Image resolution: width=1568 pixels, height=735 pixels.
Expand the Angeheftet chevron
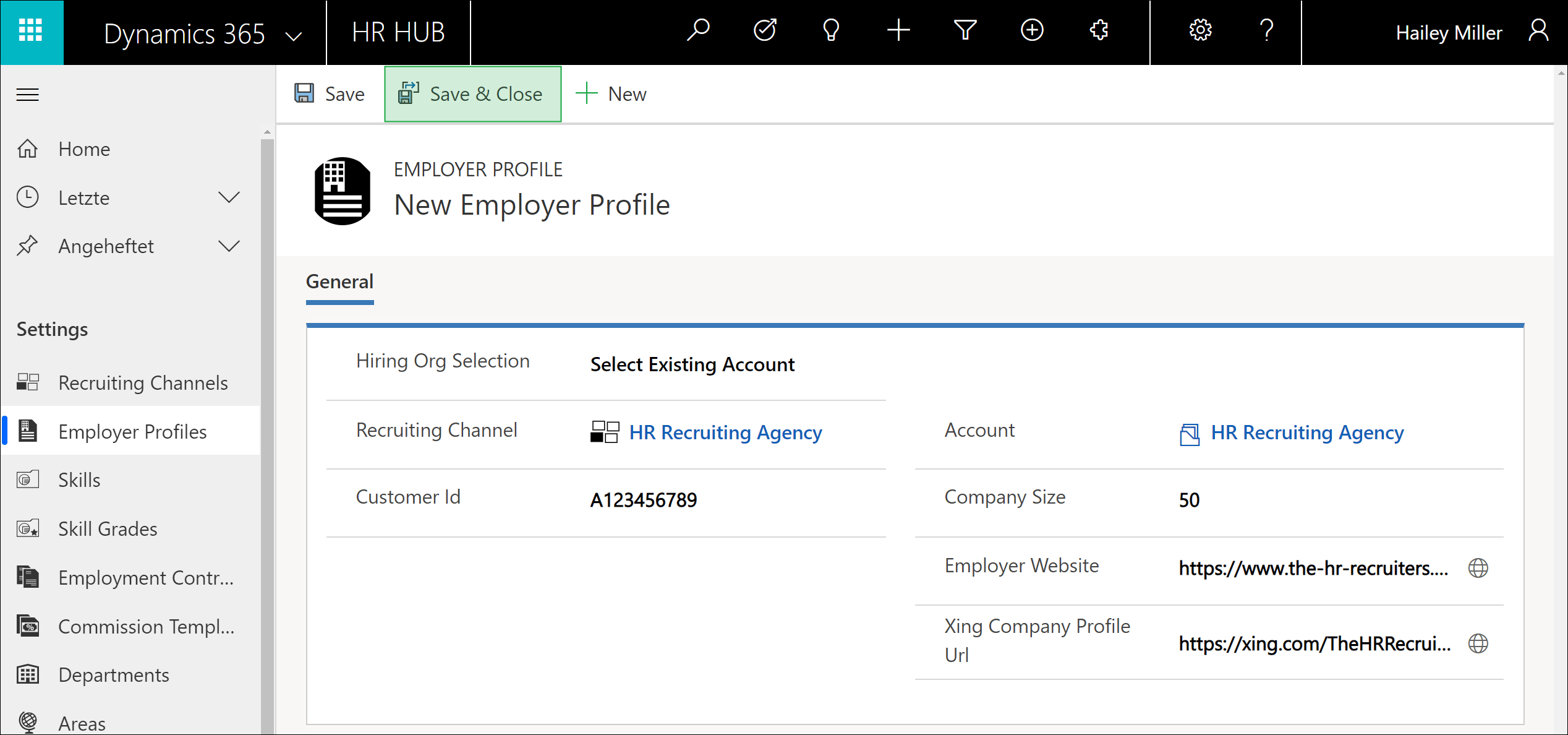point(229,246)
